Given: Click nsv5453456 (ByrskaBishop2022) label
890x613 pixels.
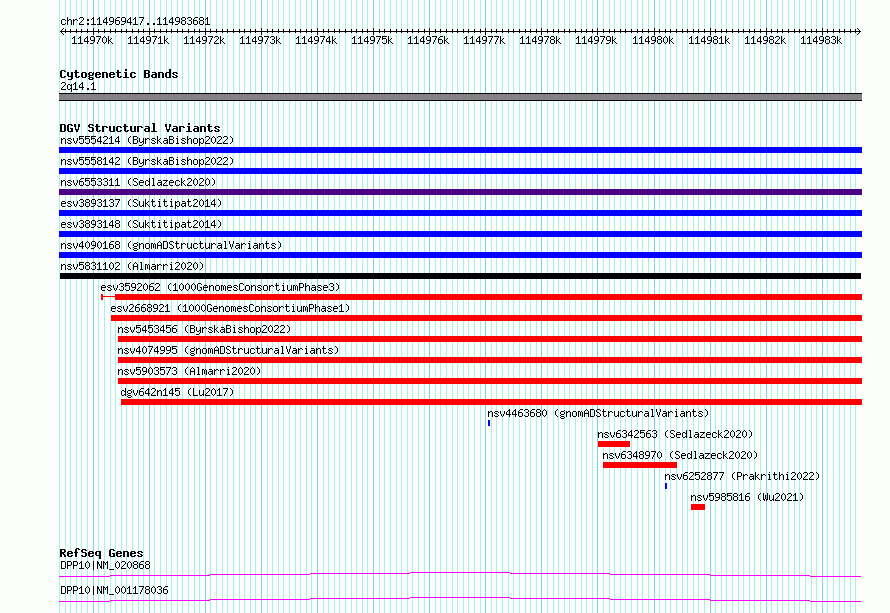Looking at the screenshot, I should pyautogui.click(x=204, y=329).
